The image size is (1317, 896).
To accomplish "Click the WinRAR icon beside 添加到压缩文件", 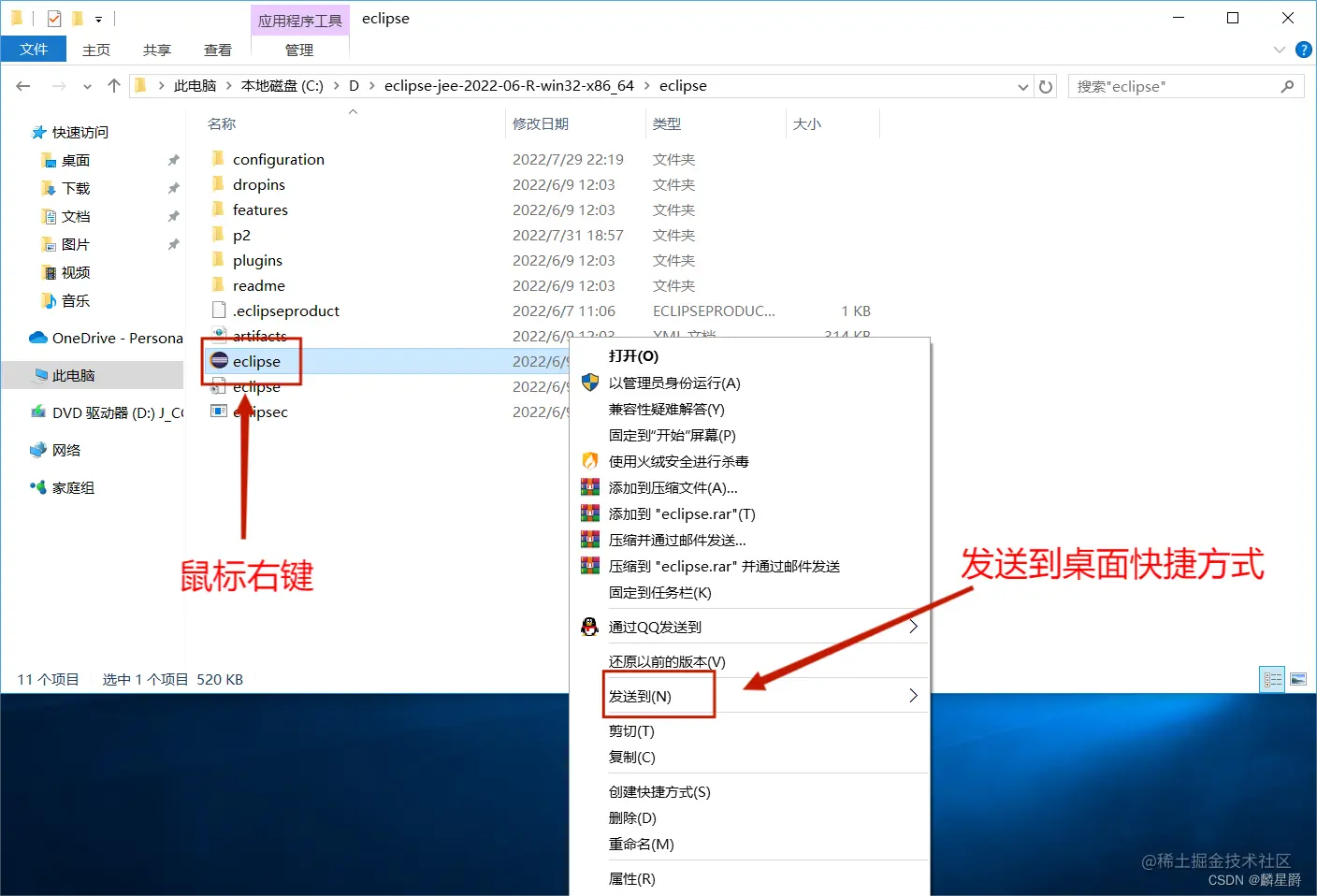I will click(589, 486).
